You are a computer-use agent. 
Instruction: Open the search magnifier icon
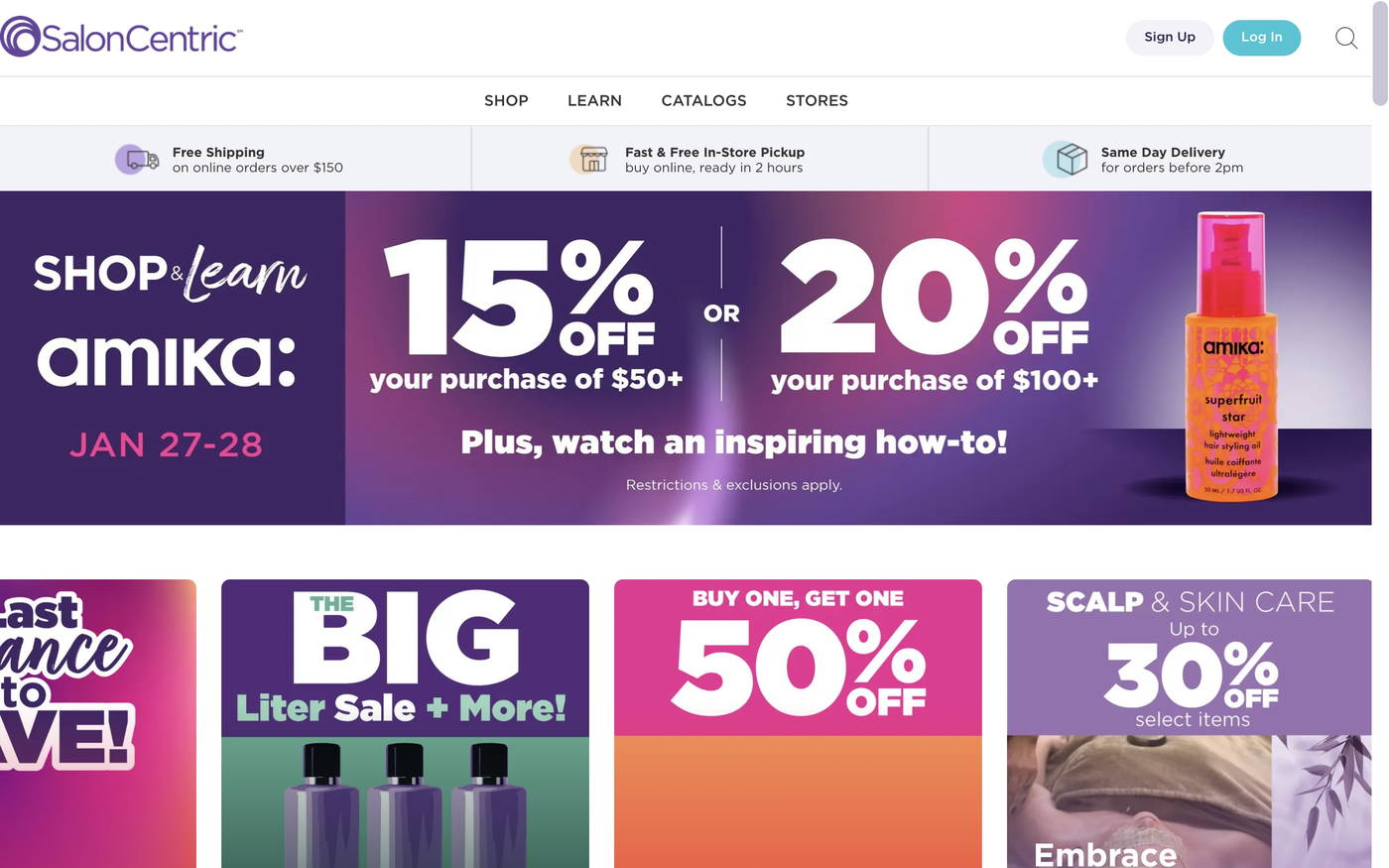tap(1345, 38)
